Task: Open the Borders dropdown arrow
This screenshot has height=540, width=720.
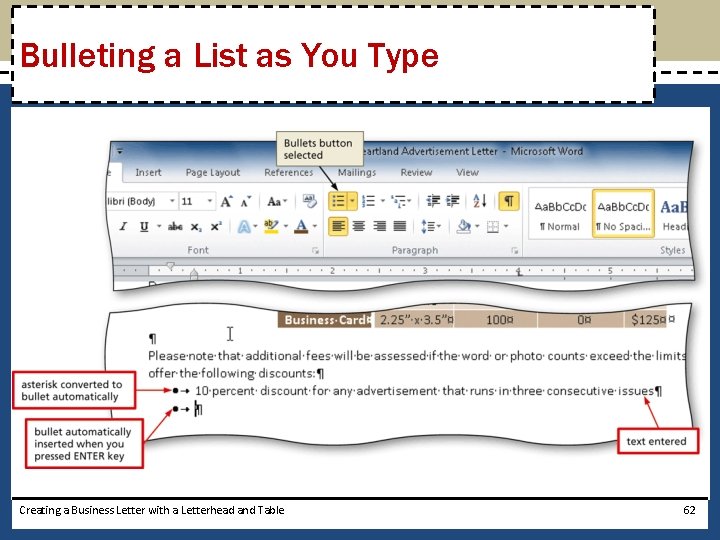Action: [506, 226]
